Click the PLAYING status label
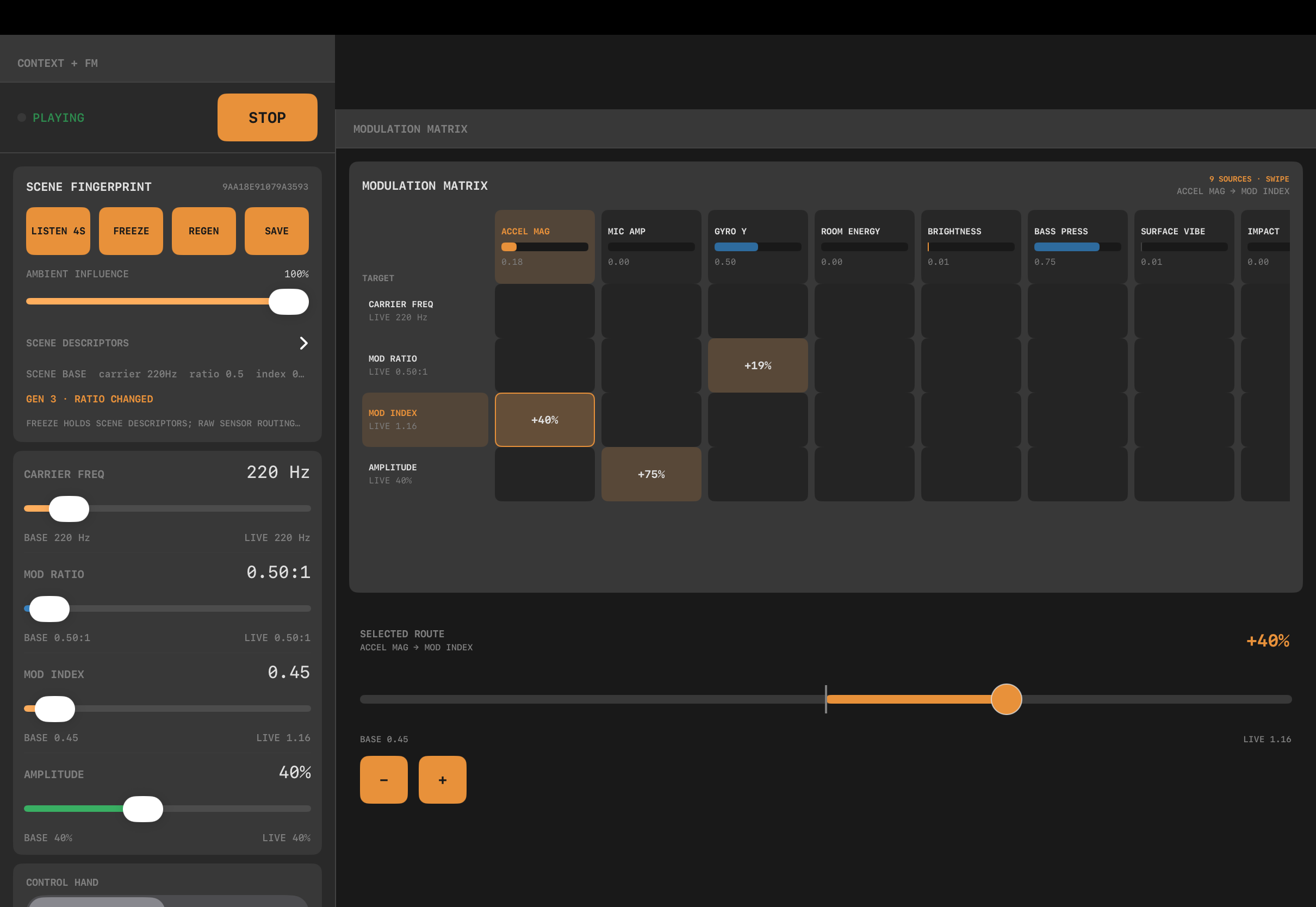Image resolution: width=1316 pixels, height=907 pixels. [x=59, y=117]
